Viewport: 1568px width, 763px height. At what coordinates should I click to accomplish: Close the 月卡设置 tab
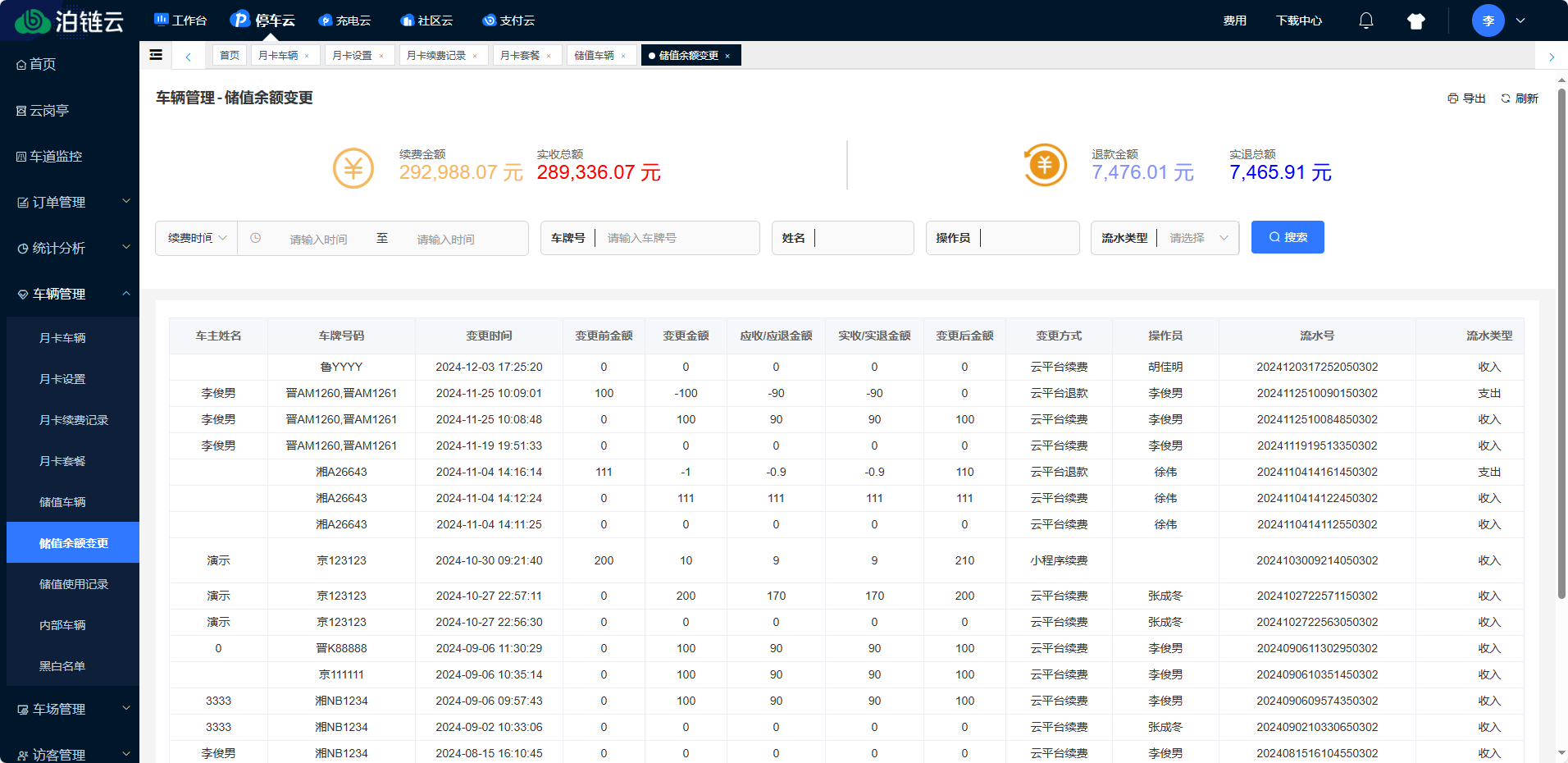tap(381, 56)
